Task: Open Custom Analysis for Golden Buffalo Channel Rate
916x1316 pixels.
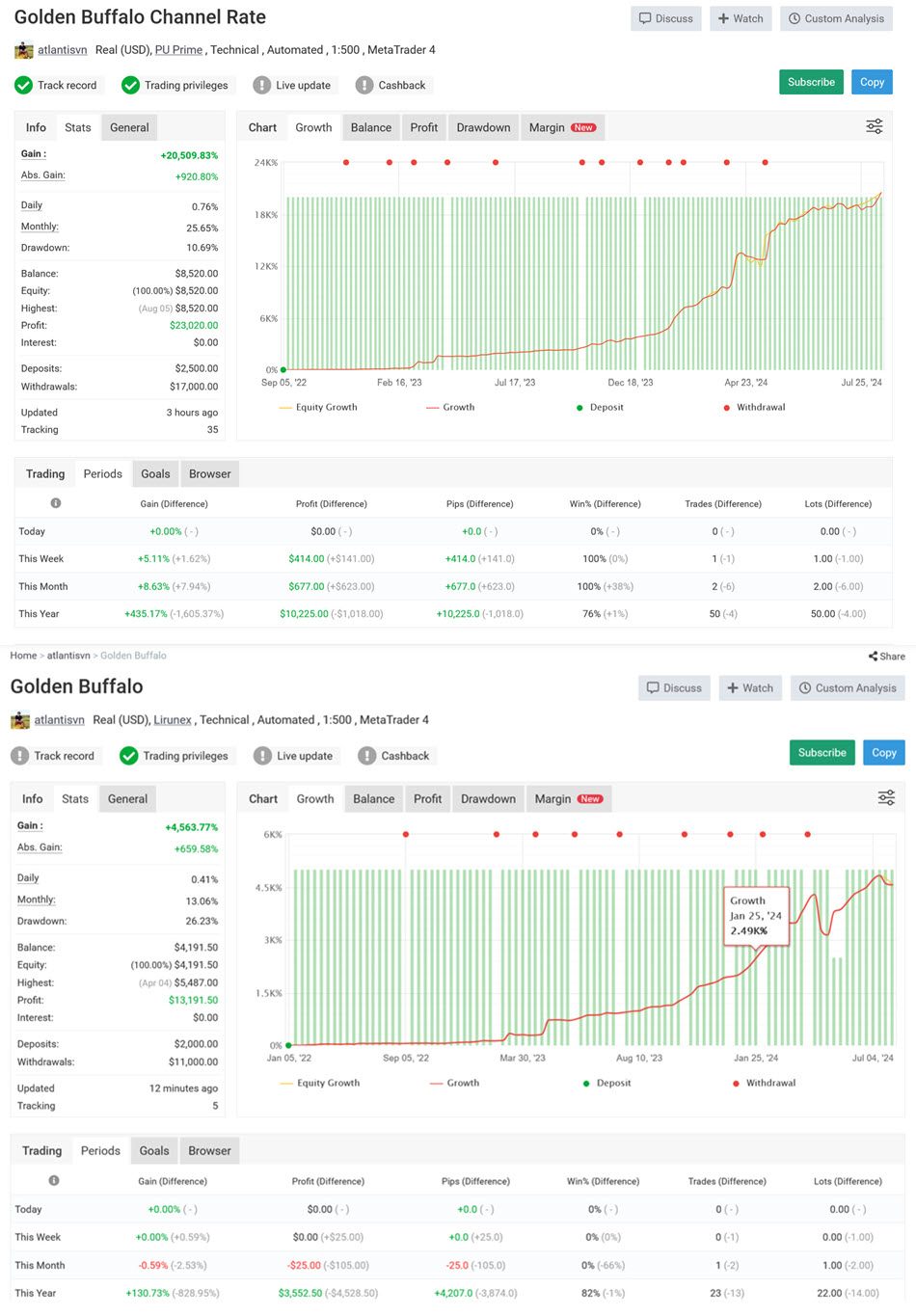Action: (x=835, y=18)
